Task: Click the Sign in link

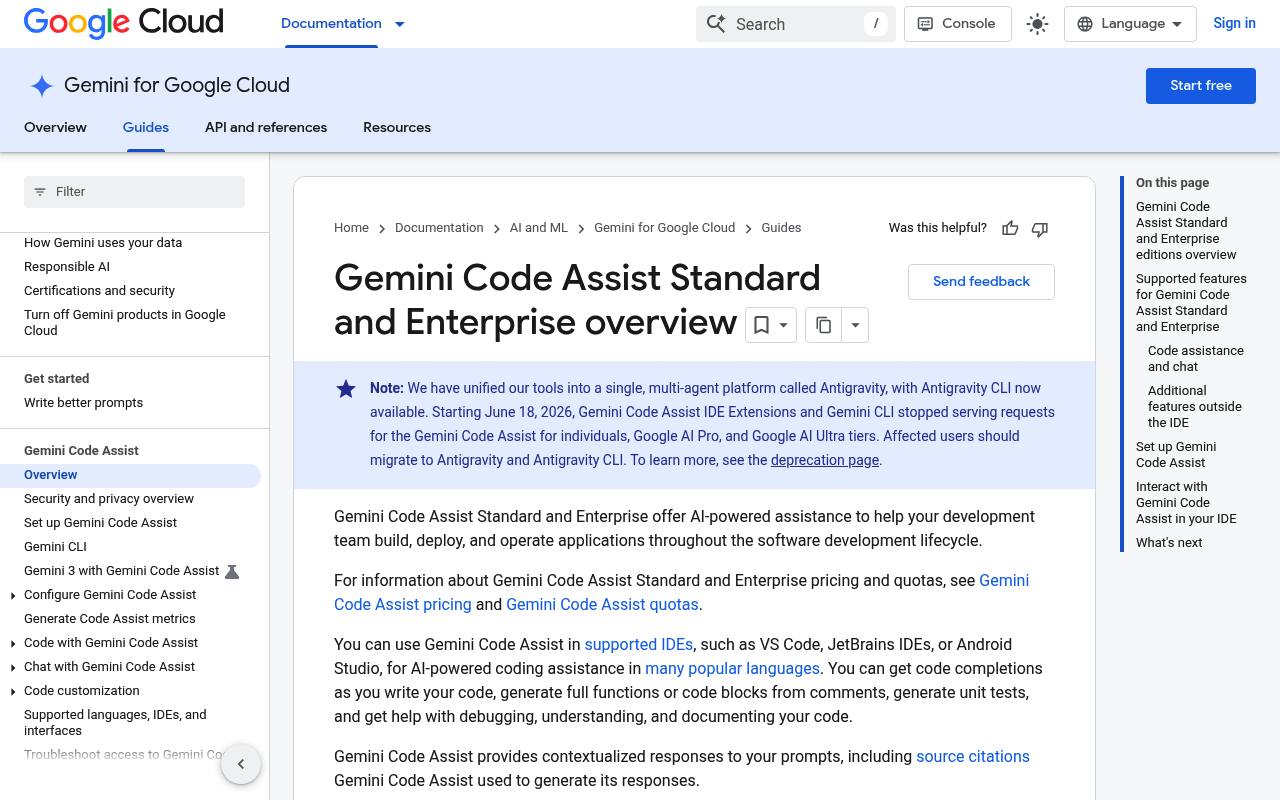Action: click(1234, 23)
